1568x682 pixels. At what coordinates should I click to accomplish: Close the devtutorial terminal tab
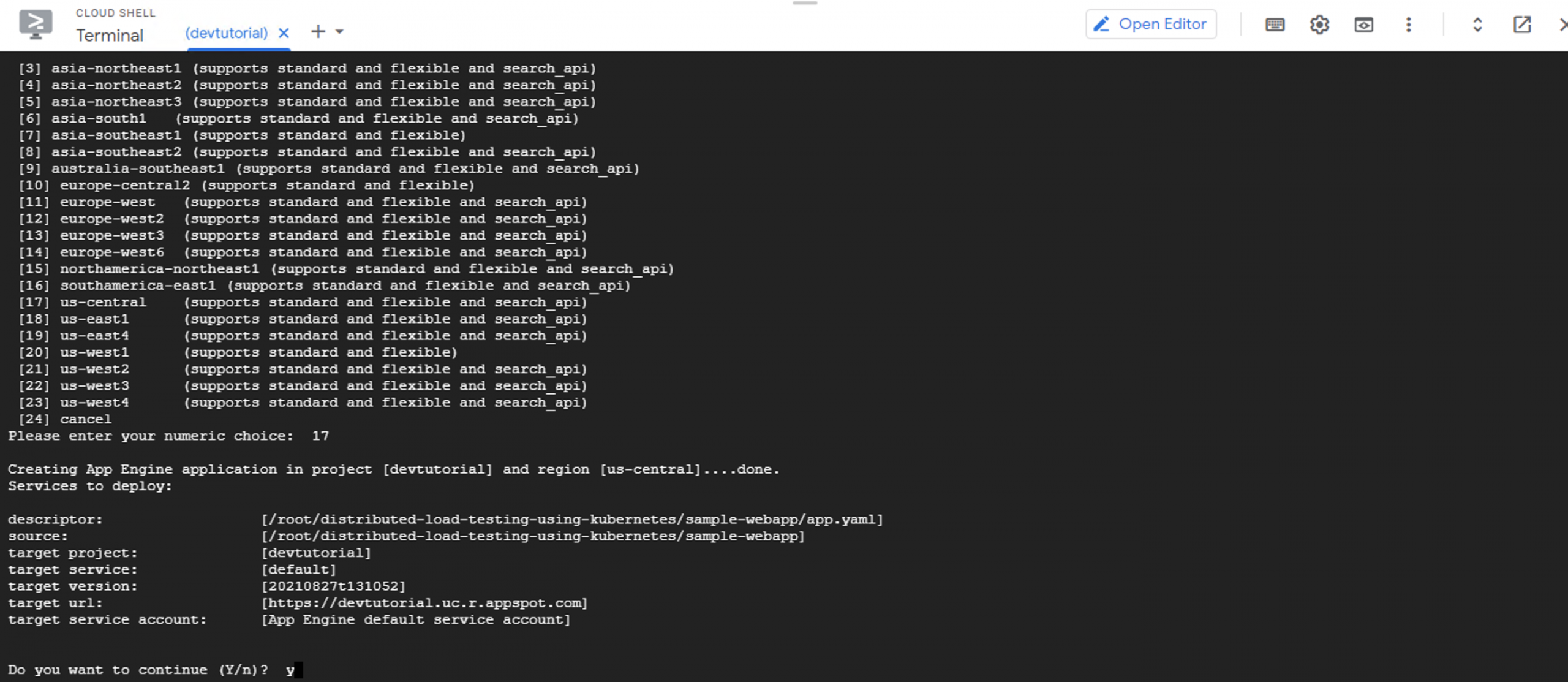[284, 32]
